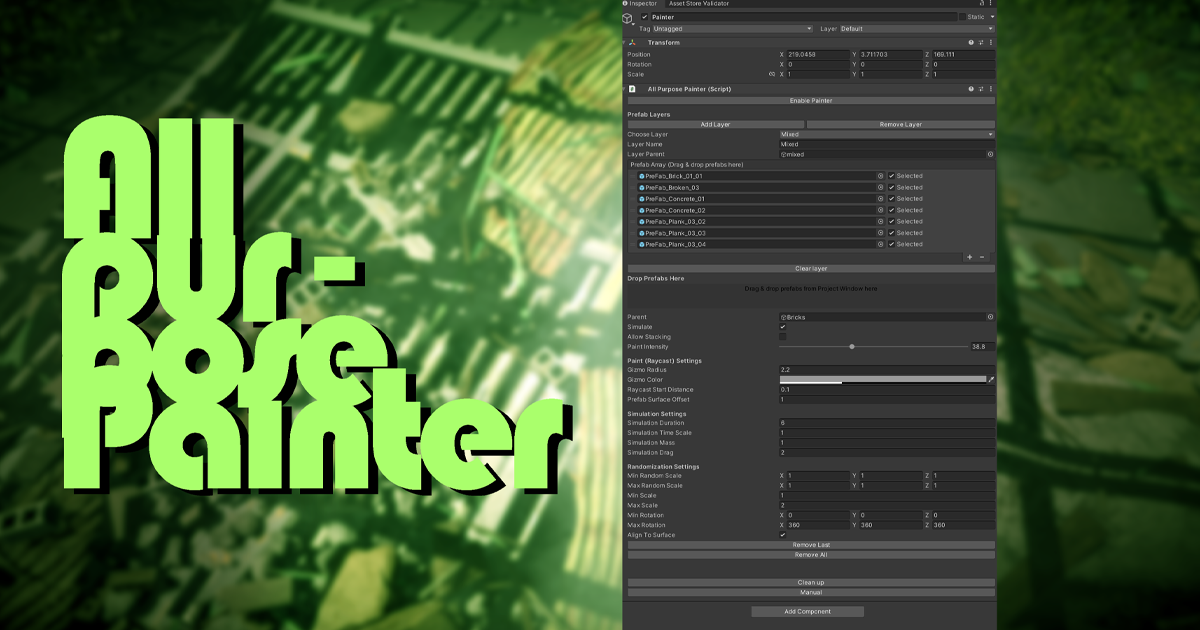Collapse the All Purpose Painter script foldout
The height and width of the screenshot is (630, 1200).
pos(626,89)
